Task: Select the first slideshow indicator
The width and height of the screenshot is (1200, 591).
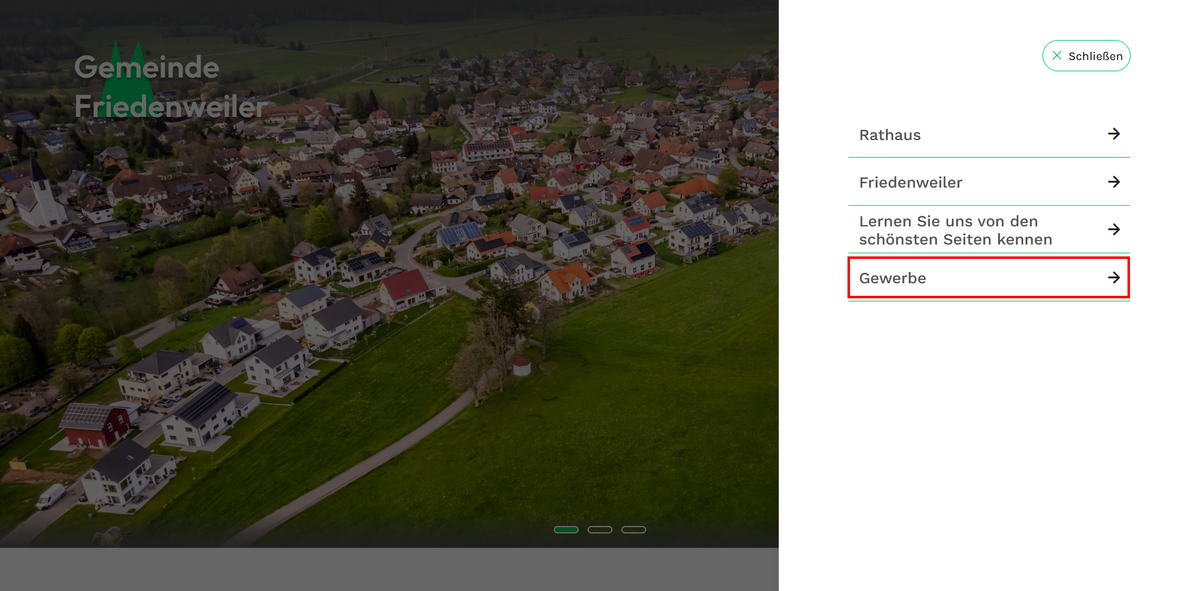Action: point(566,529)
